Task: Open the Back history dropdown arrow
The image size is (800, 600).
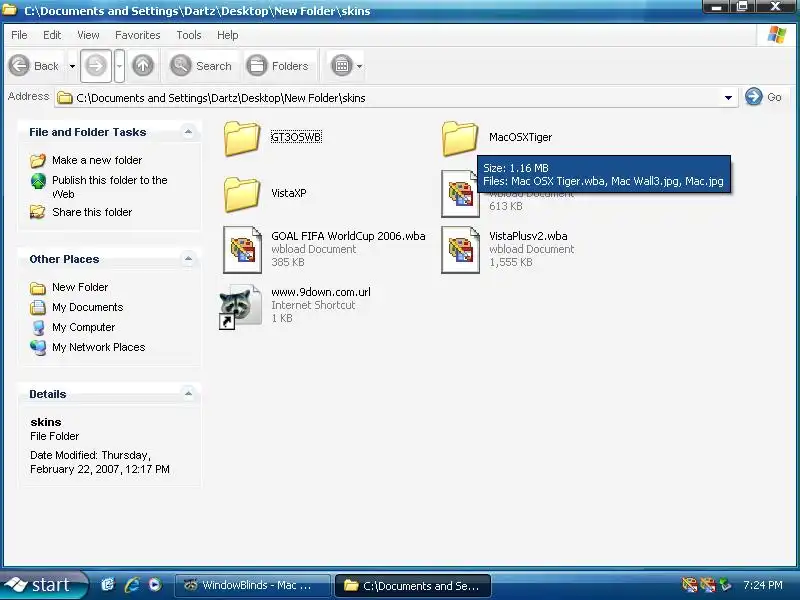Action: (x=72, y=66)
